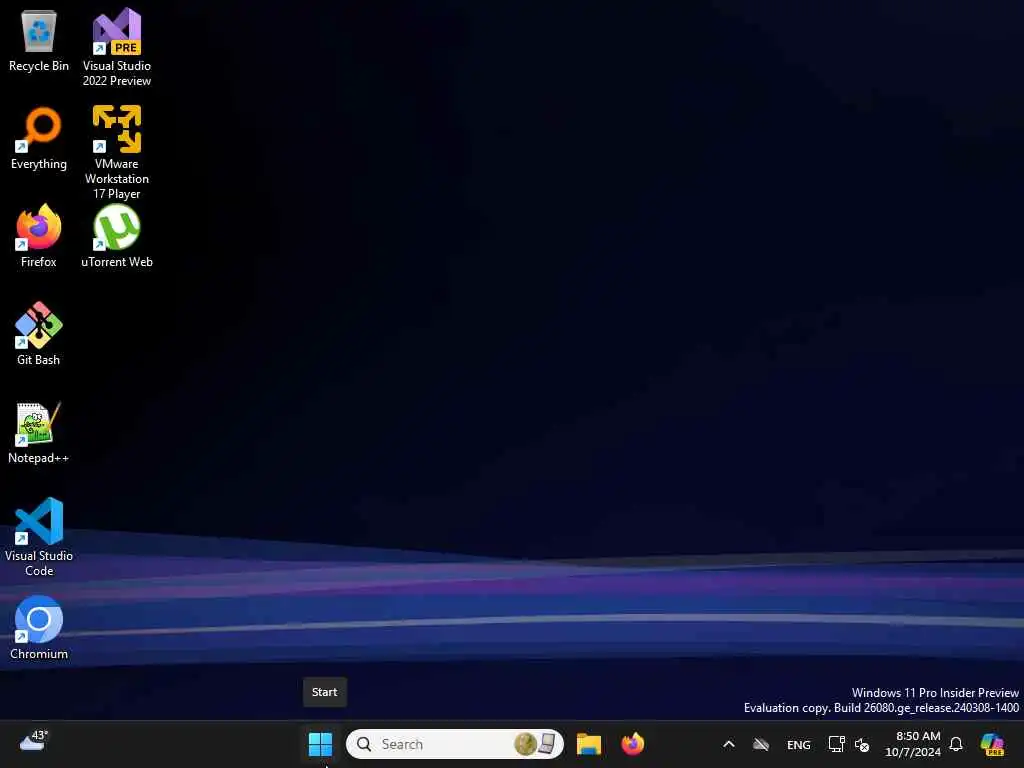Select the Everything search shortcut
The image size is (1024, 768).
tap(39, 138)
